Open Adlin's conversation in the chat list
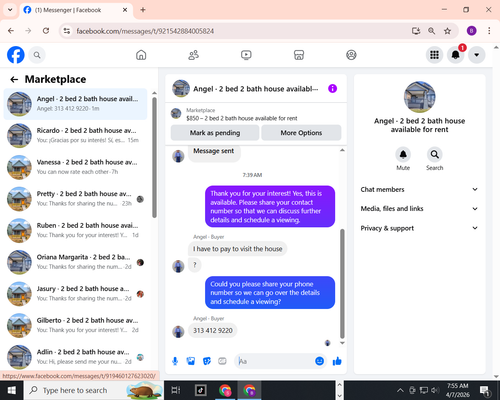The width and height of the screenshot is (500, 400). (75, 357)
